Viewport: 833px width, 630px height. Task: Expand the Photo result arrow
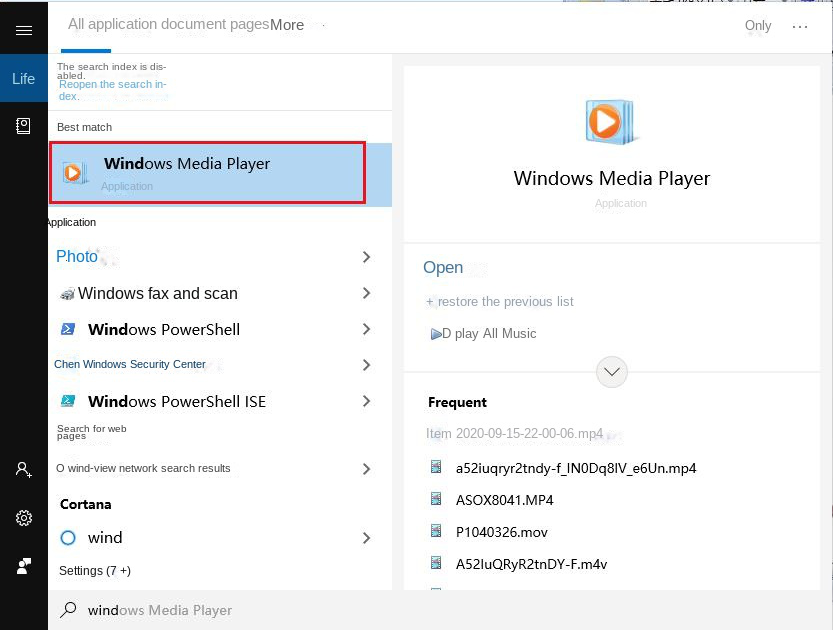(366, 257)
